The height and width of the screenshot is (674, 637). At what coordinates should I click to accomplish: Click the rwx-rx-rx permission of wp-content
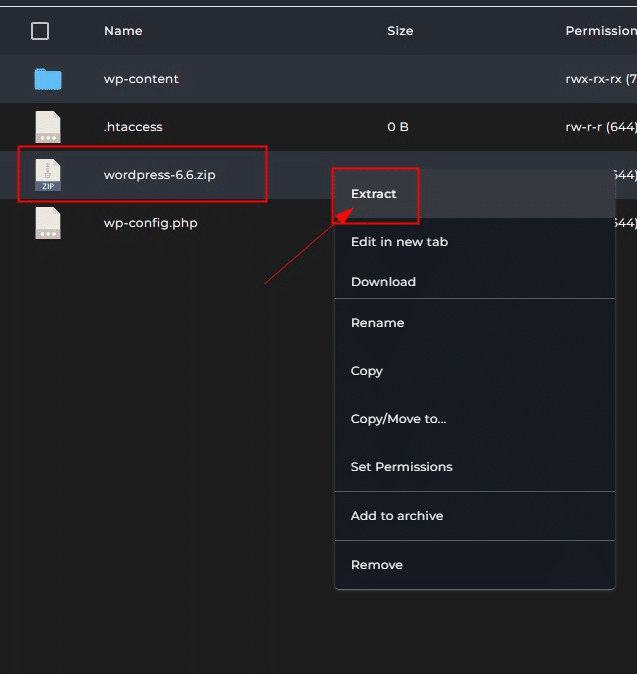pos(601,79)
